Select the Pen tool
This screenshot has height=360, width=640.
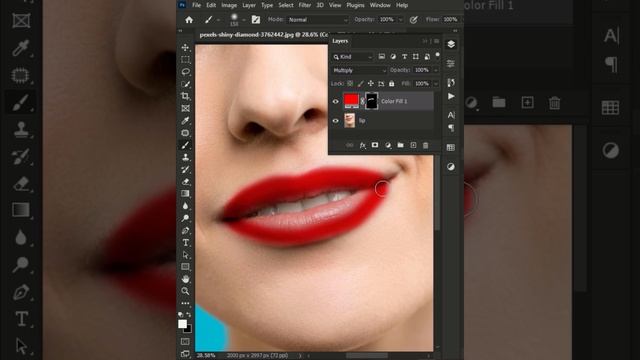pos(185,230)
